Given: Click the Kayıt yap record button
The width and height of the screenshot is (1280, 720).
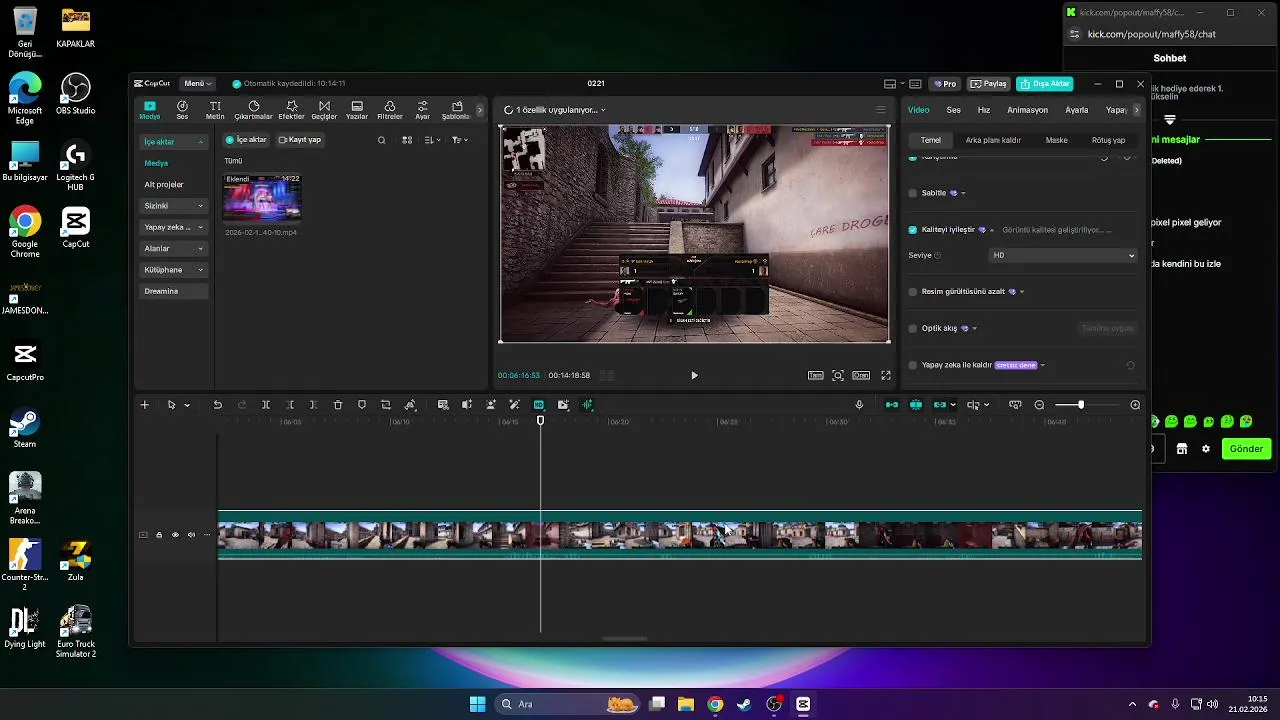Looking at the screenshot, I should click(x=300, y=140).
